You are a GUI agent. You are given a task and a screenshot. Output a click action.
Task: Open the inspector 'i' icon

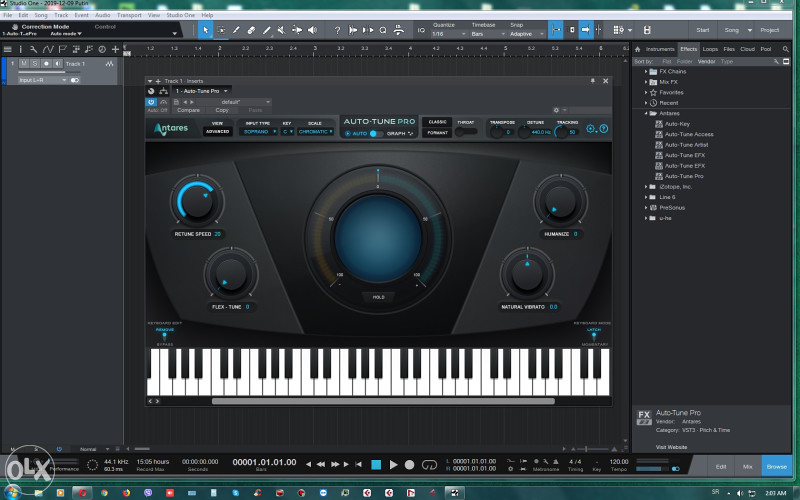pos(20,49)
